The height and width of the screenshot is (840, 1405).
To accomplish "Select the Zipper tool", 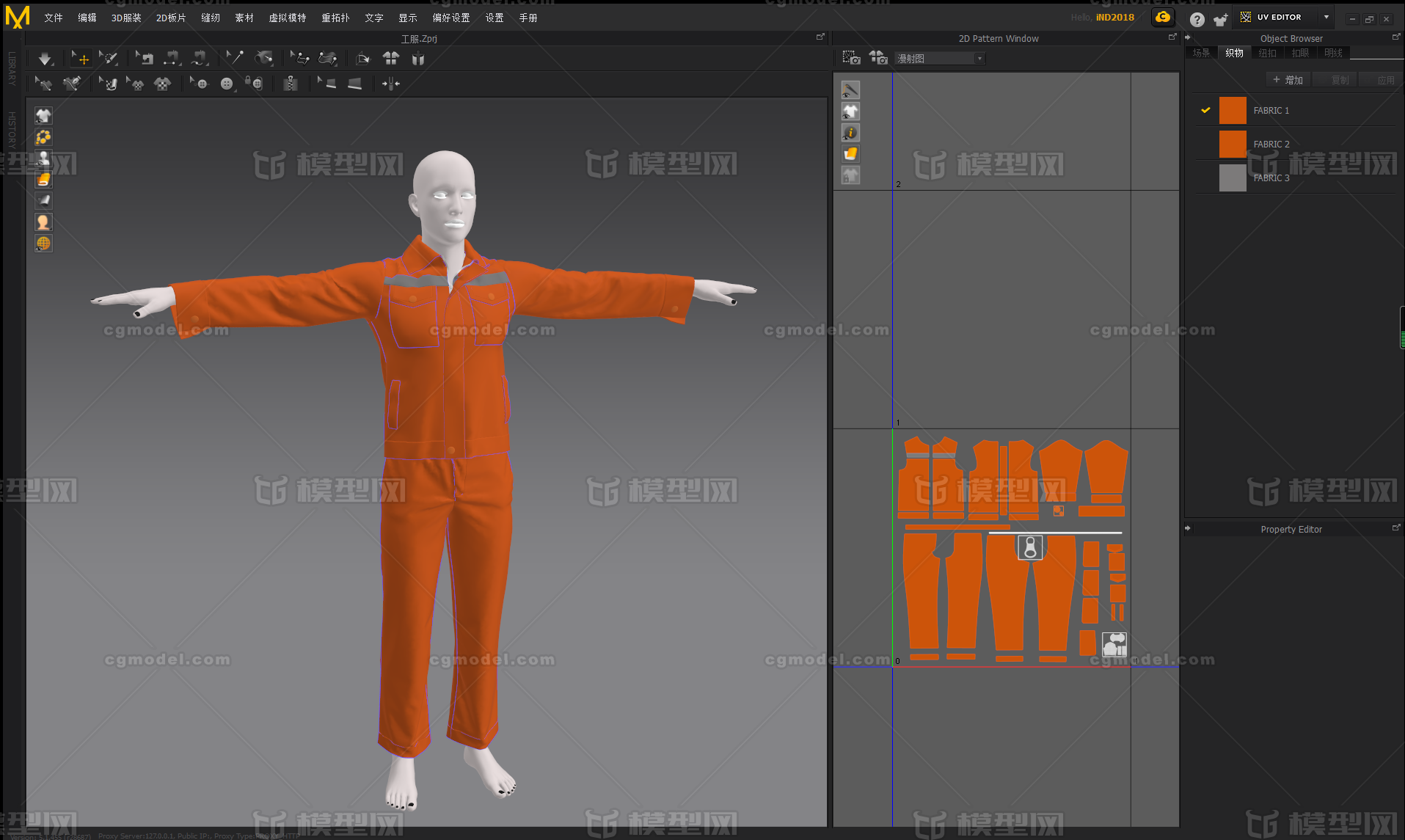I will point(291,84).
